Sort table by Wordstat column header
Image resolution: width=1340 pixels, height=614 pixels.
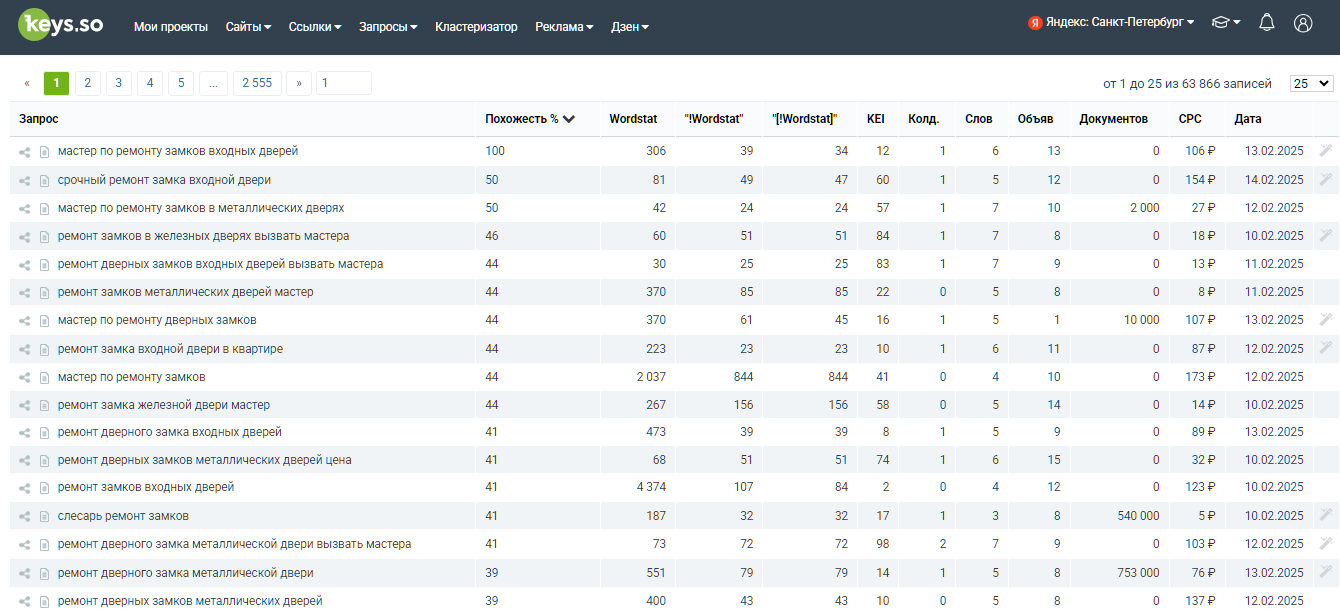tap(633, 119)
